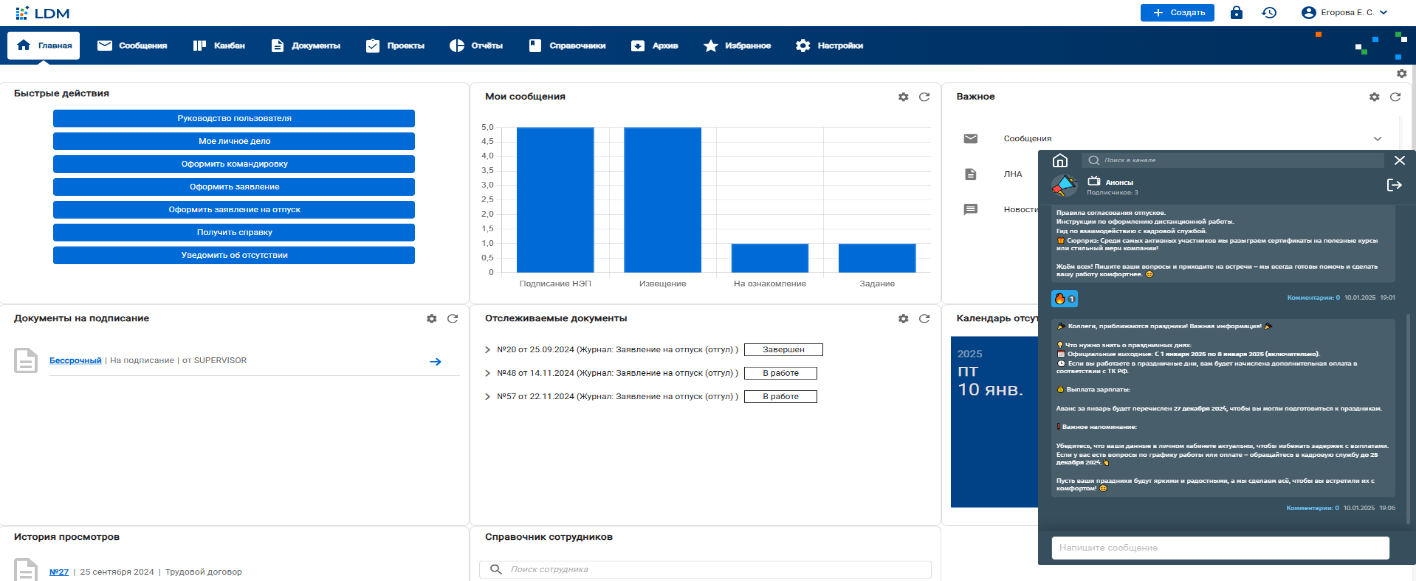Screen dimensions: 1416x581
Task: Expand the Сообщения section in Важное
Action: pos(1377,139)
